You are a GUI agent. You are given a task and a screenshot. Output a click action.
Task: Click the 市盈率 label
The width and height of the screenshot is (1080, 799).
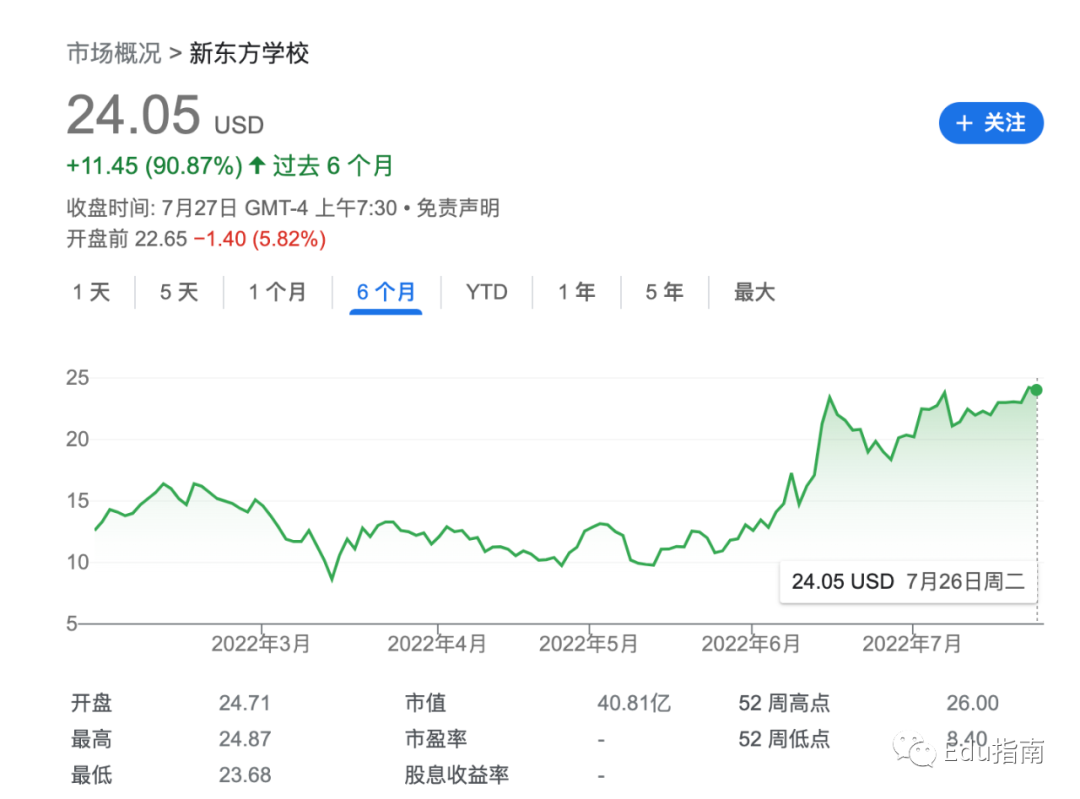pyautogui.click(x=436, y=739)
